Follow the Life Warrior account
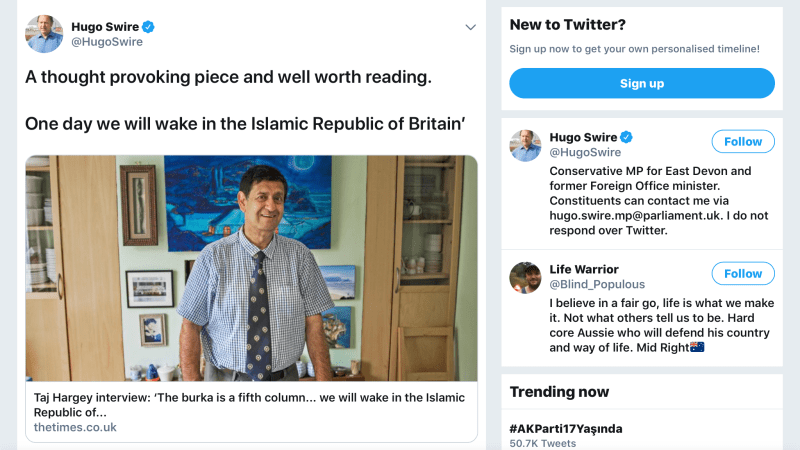 point(742,273)
